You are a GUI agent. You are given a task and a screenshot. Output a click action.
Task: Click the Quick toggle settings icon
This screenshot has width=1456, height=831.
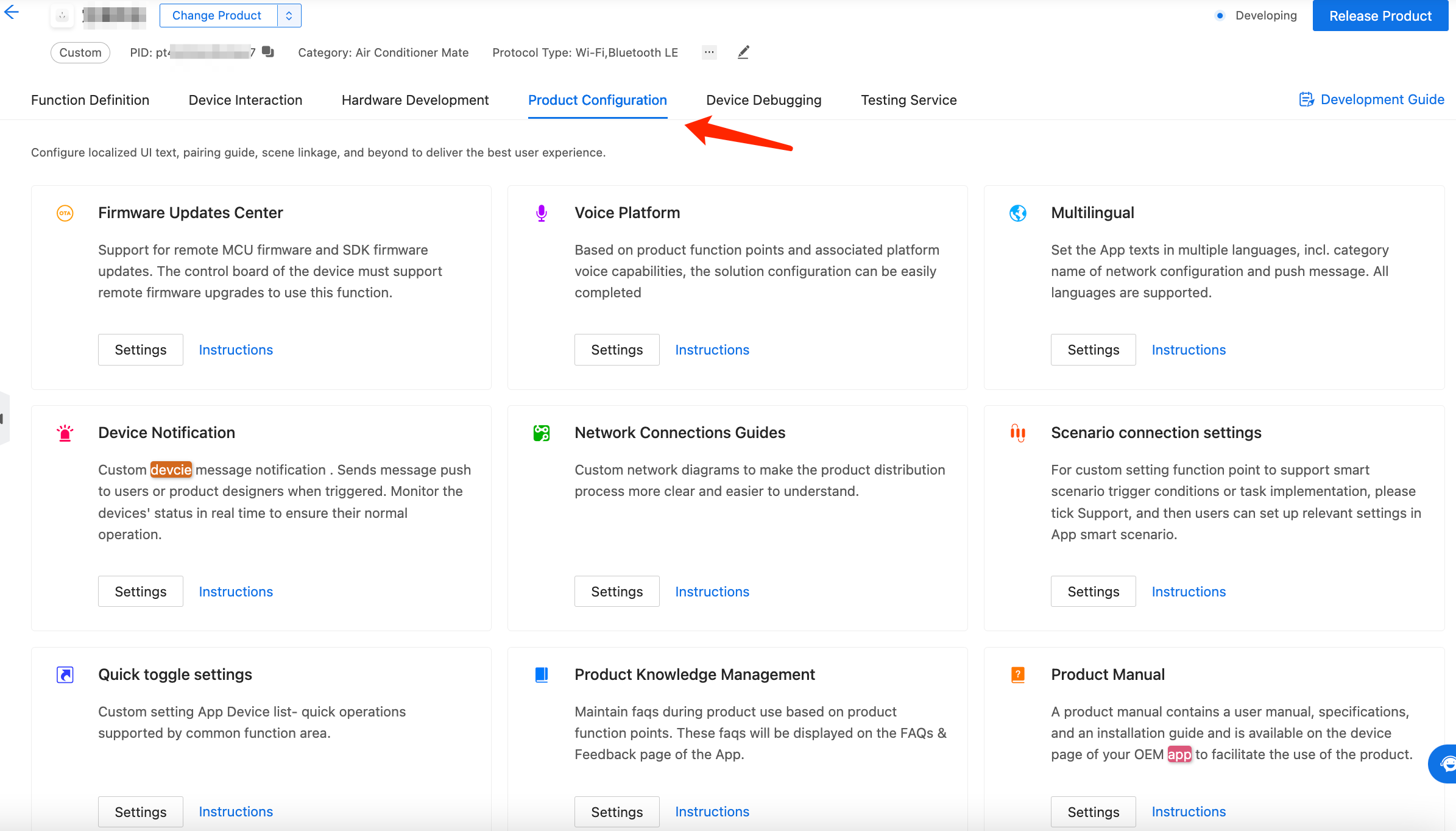point(64,673)
